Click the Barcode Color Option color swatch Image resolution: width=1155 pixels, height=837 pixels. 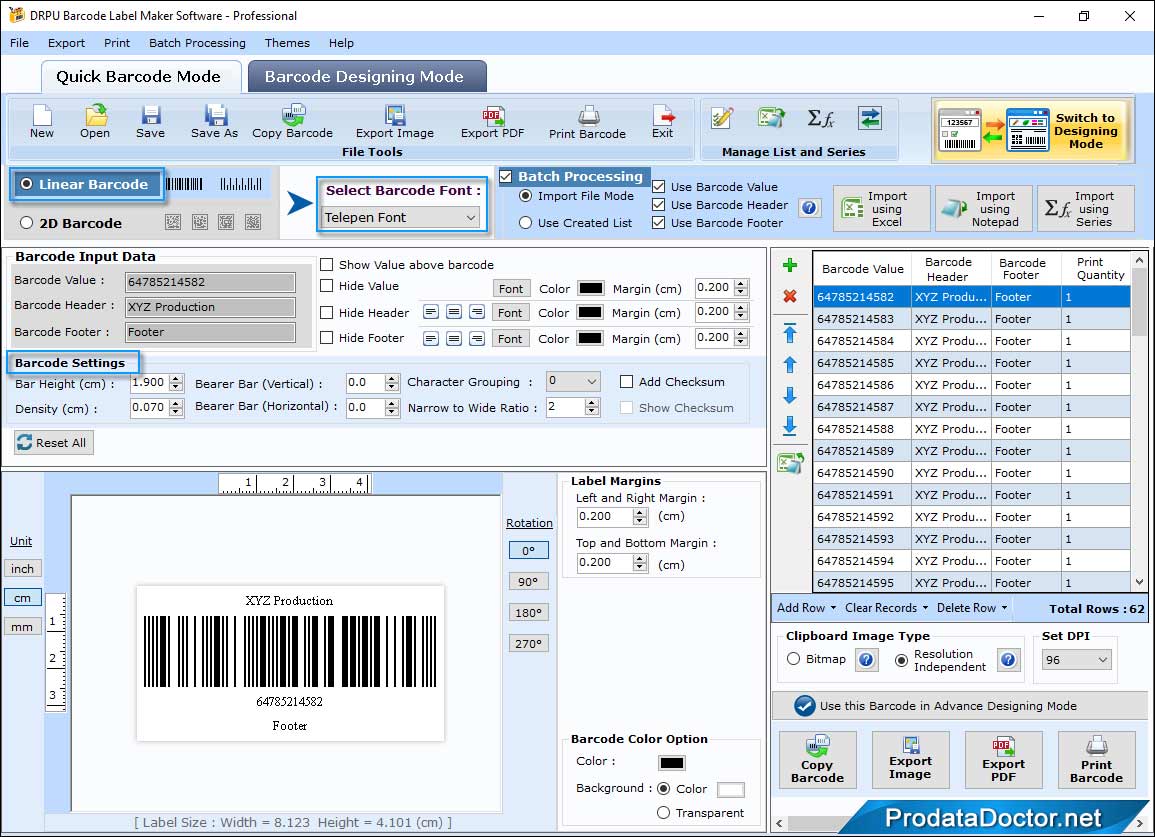click(672, 763)
